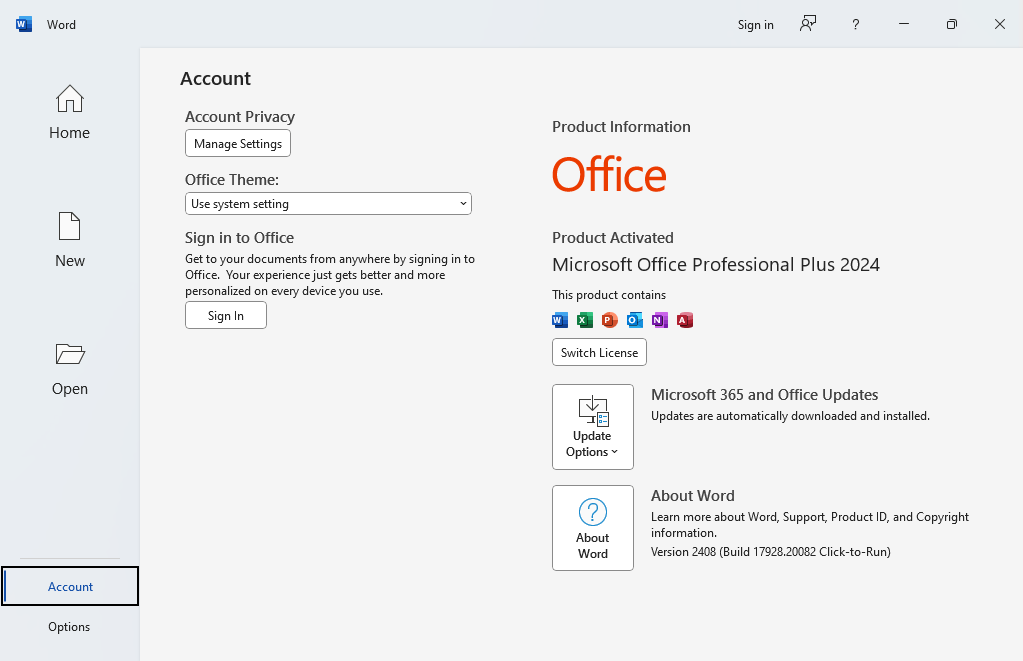Click Sign in link in title bar

(755, 24)
